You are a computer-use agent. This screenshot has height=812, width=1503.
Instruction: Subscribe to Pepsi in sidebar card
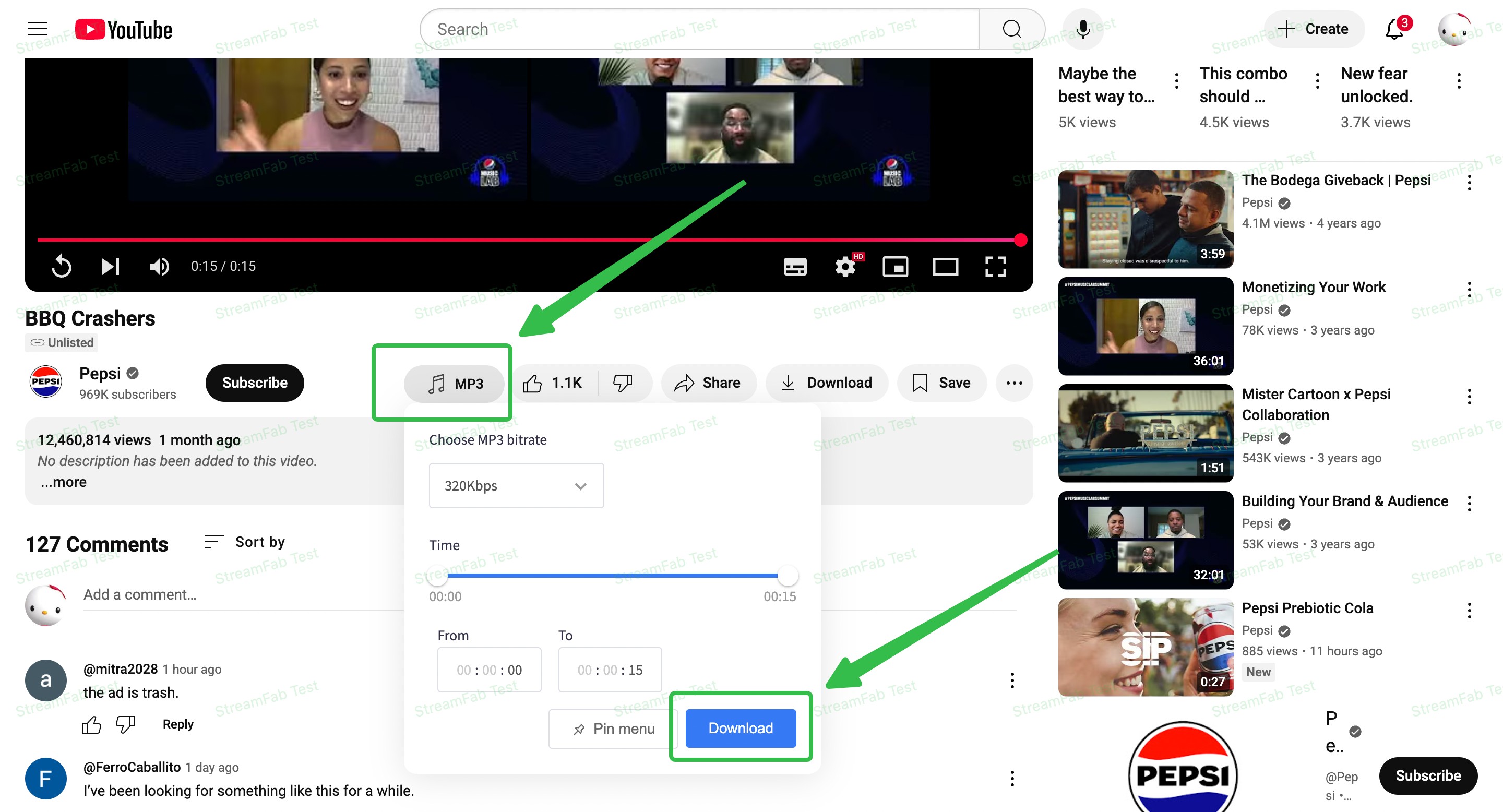pos(1428,776)
